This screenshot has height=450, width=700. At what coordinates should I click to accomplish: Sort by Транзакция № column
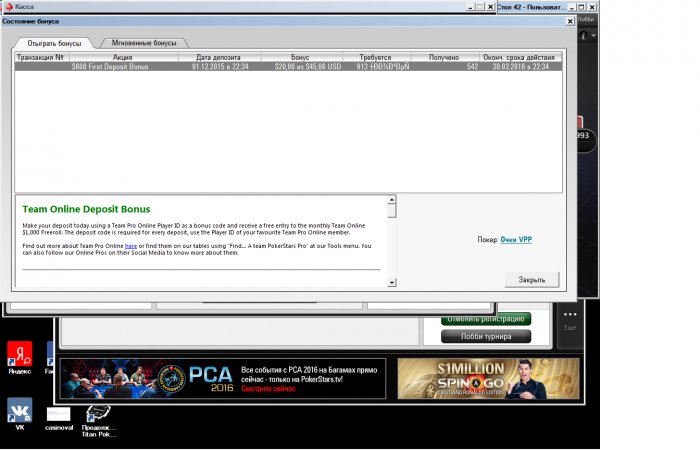tap(42, 57)
